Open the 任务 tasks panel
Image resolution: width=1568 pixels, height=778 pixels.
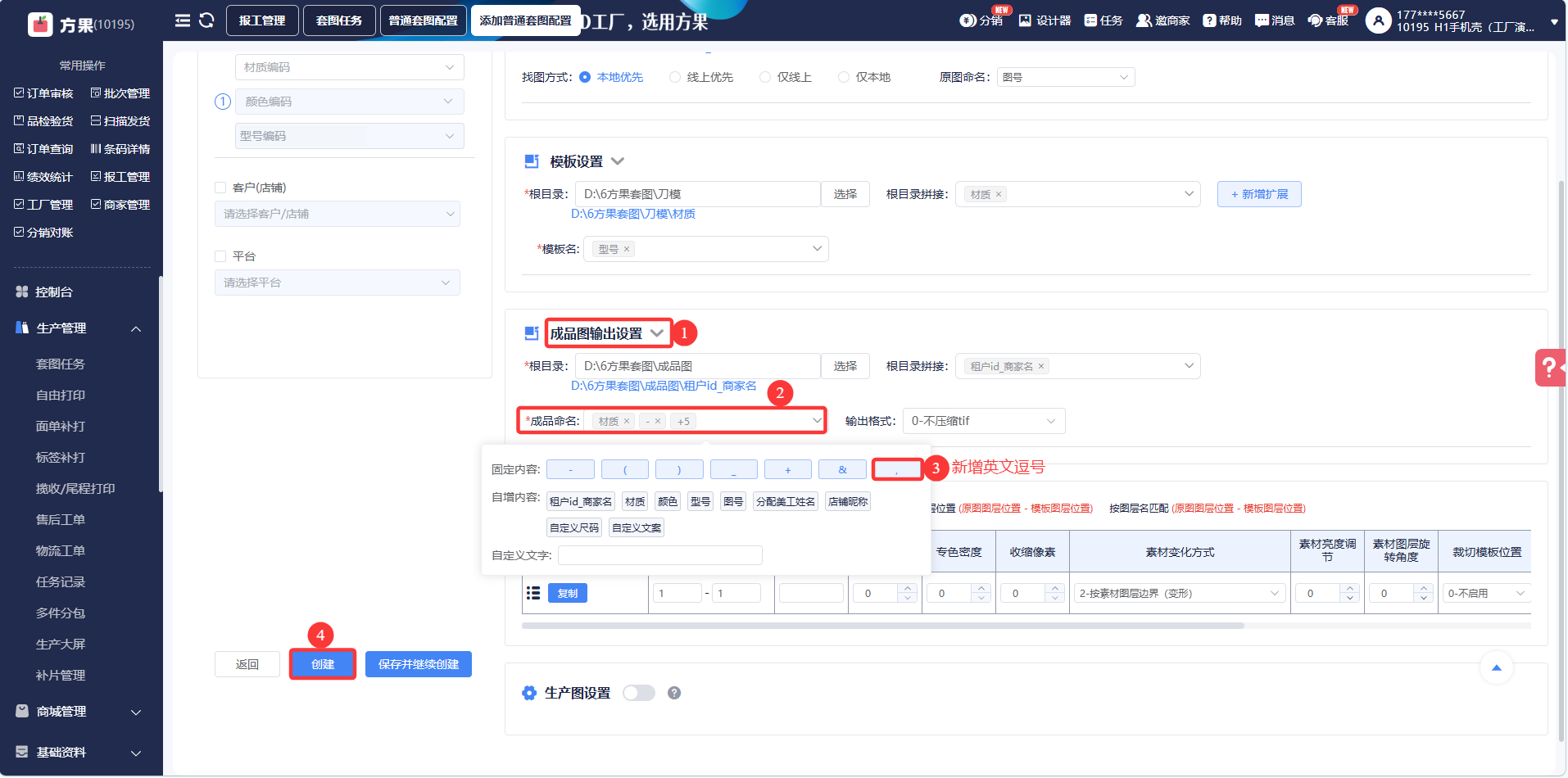pos(1103,20)
